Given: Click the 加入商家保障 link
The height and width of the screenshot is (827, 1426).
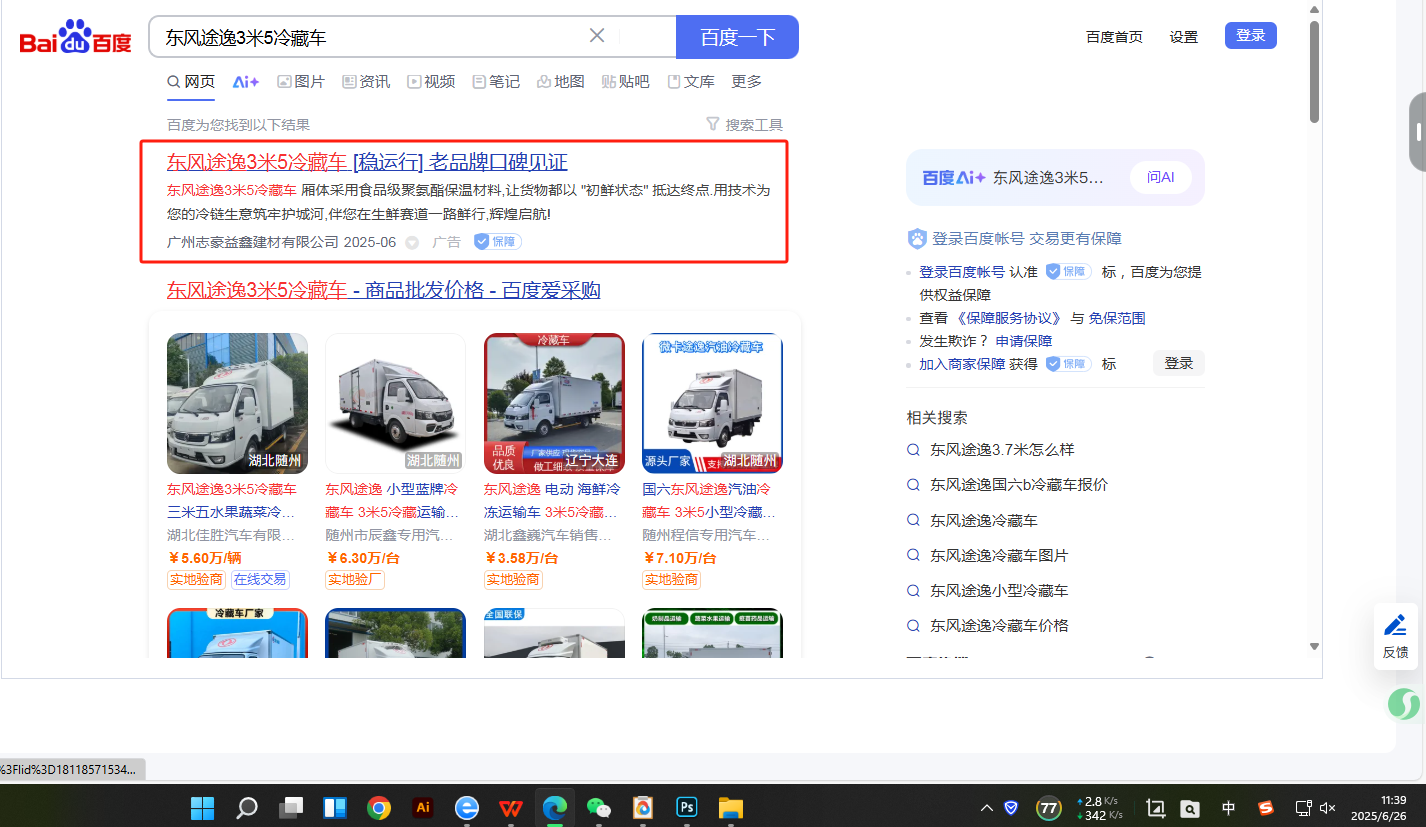Looking at the screenshot, I should (962, 364).
